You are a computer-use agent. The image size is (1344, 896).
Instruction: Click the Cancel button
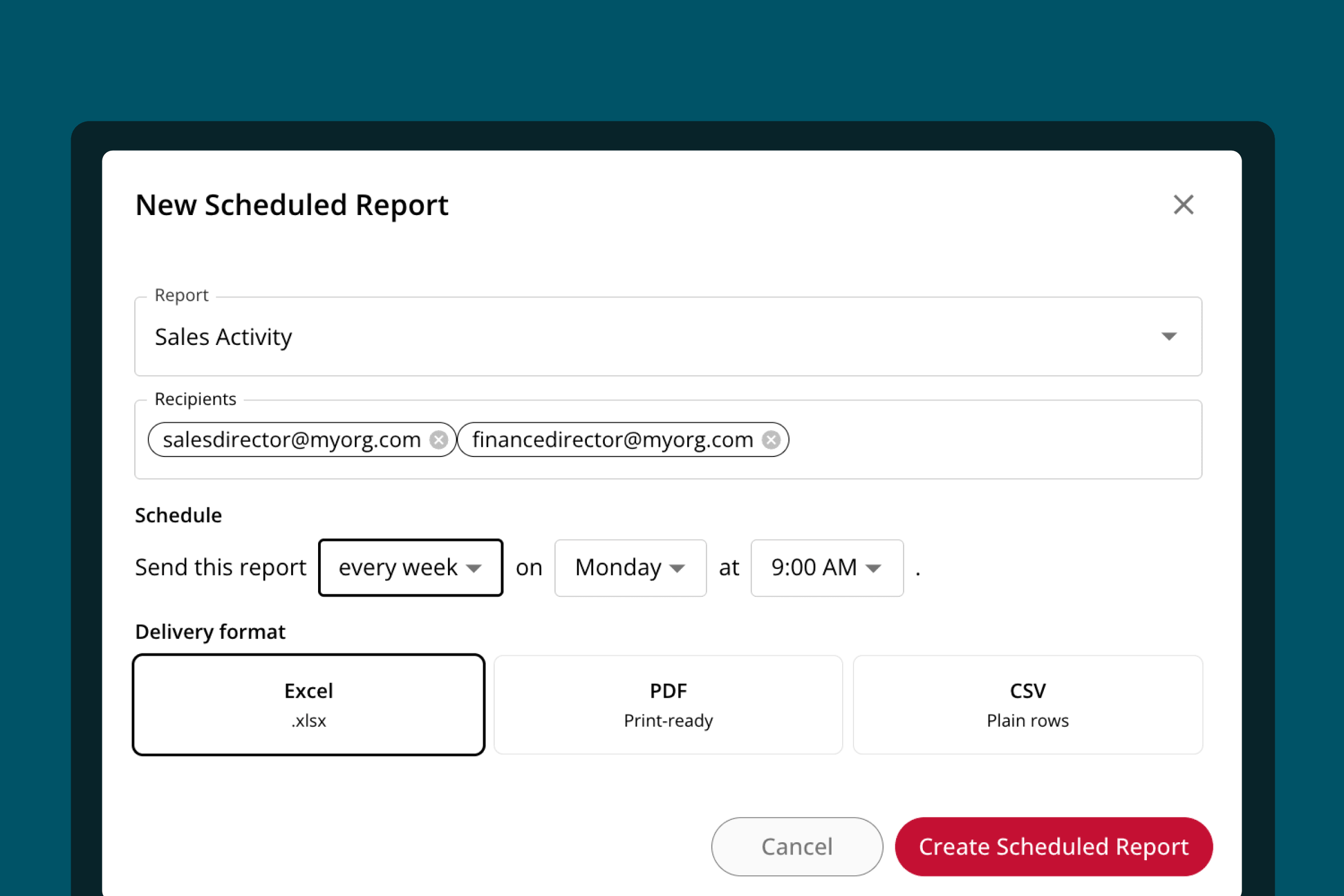[797, 846]
